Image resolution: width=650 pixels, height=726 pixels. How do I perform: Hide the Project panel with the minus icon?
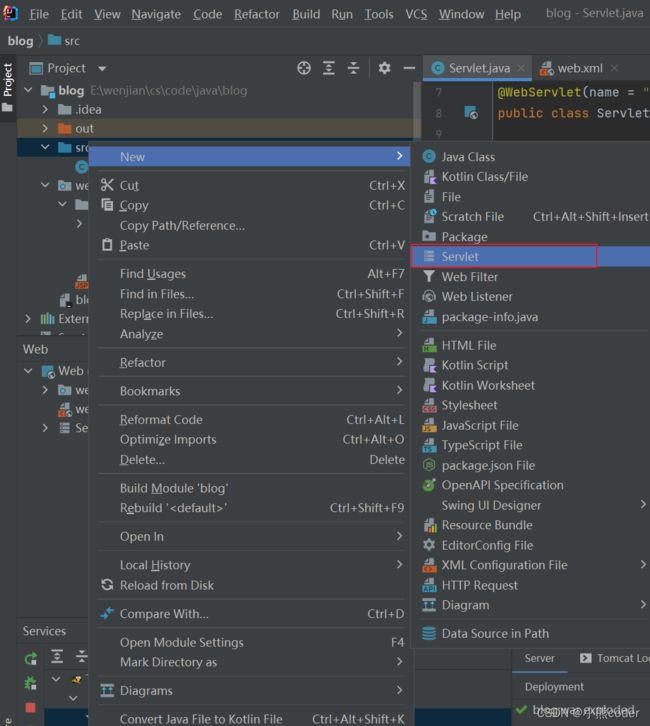(409, 68)
